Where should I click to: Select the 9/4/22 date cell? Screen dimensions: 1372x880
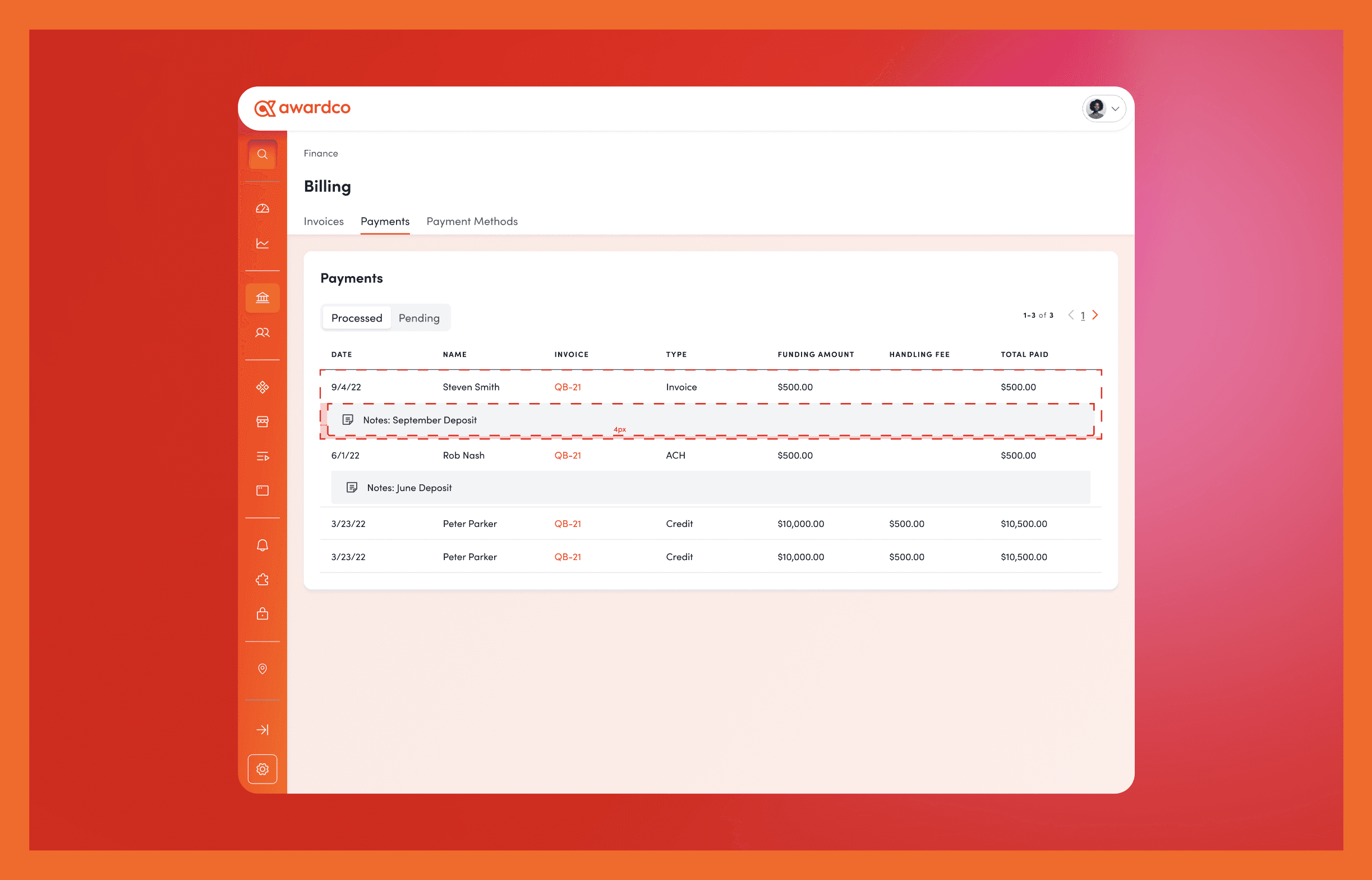[347, 387]
